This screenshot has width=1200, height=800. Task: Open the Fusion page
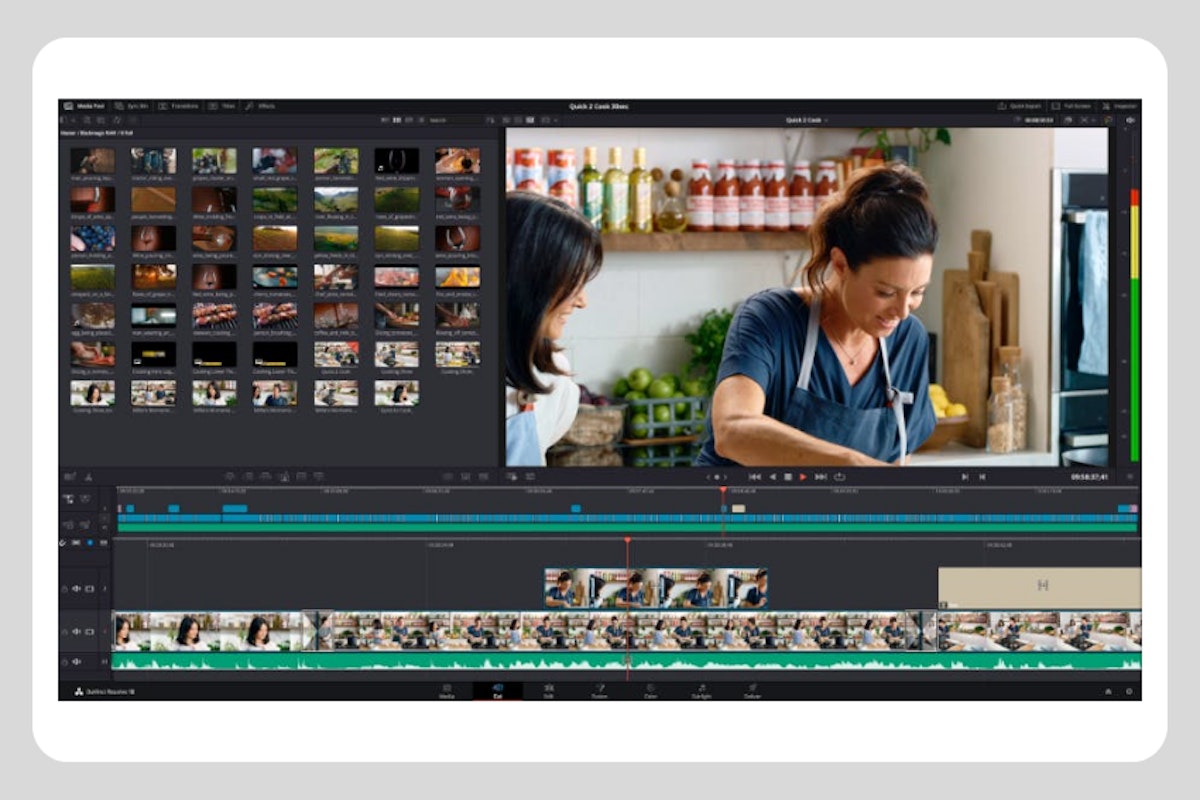pyautogui.click(x=598, y=690)
